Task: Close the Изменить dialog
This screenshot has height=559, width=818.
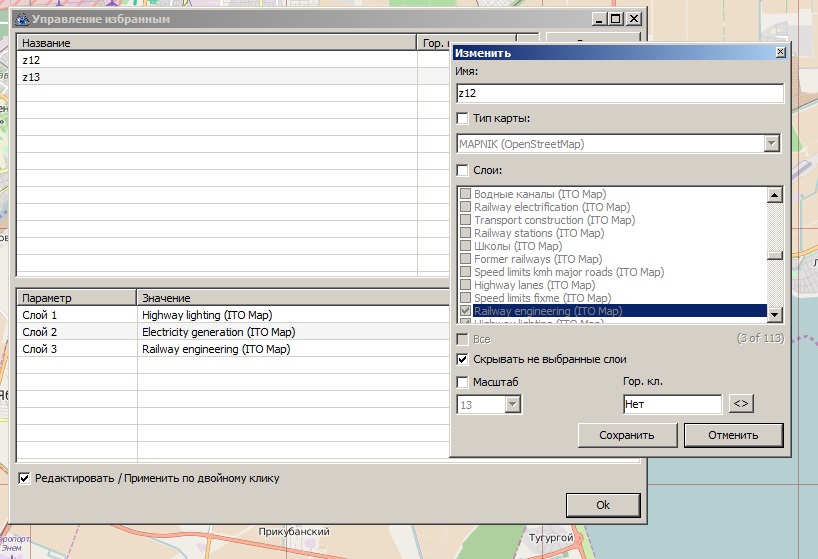Action: (x=780, y=53)
